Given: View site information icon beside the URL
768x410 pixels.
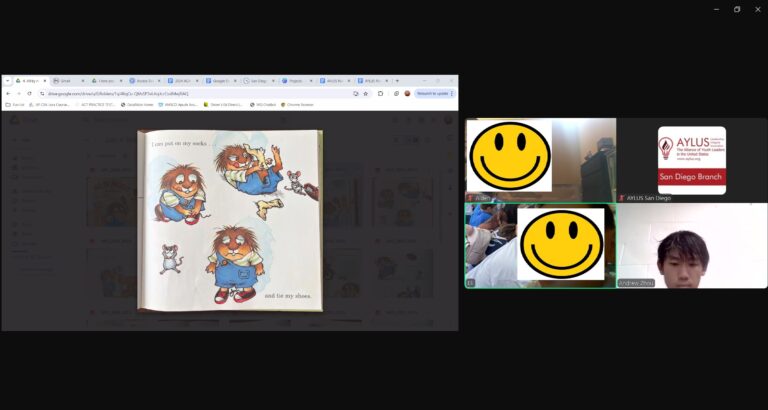Looking at the screenshot, I should tap(43, 94).
